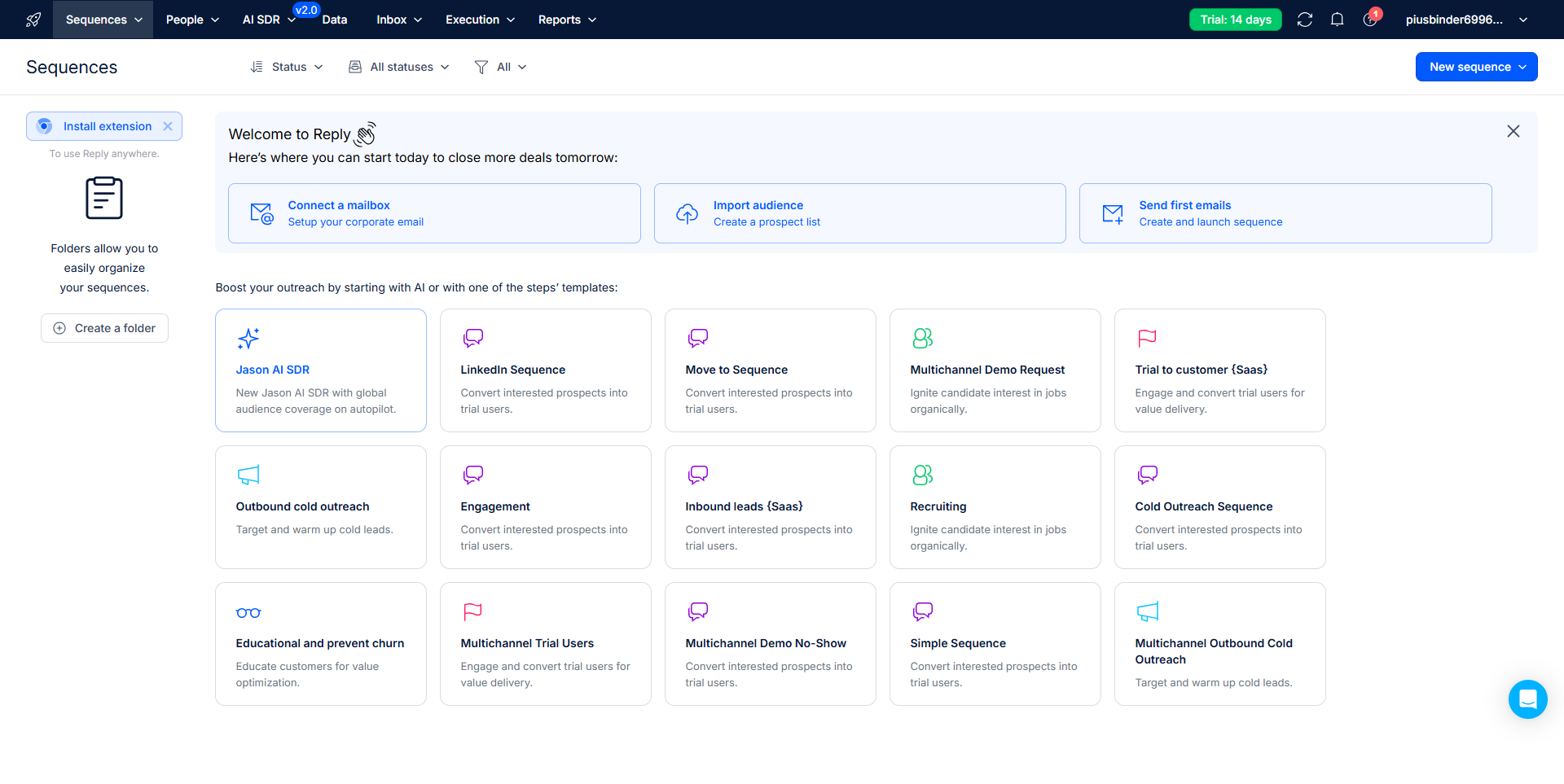
Task: Click the Connect a mailbox envelope icon
Action: click(261, 213)
